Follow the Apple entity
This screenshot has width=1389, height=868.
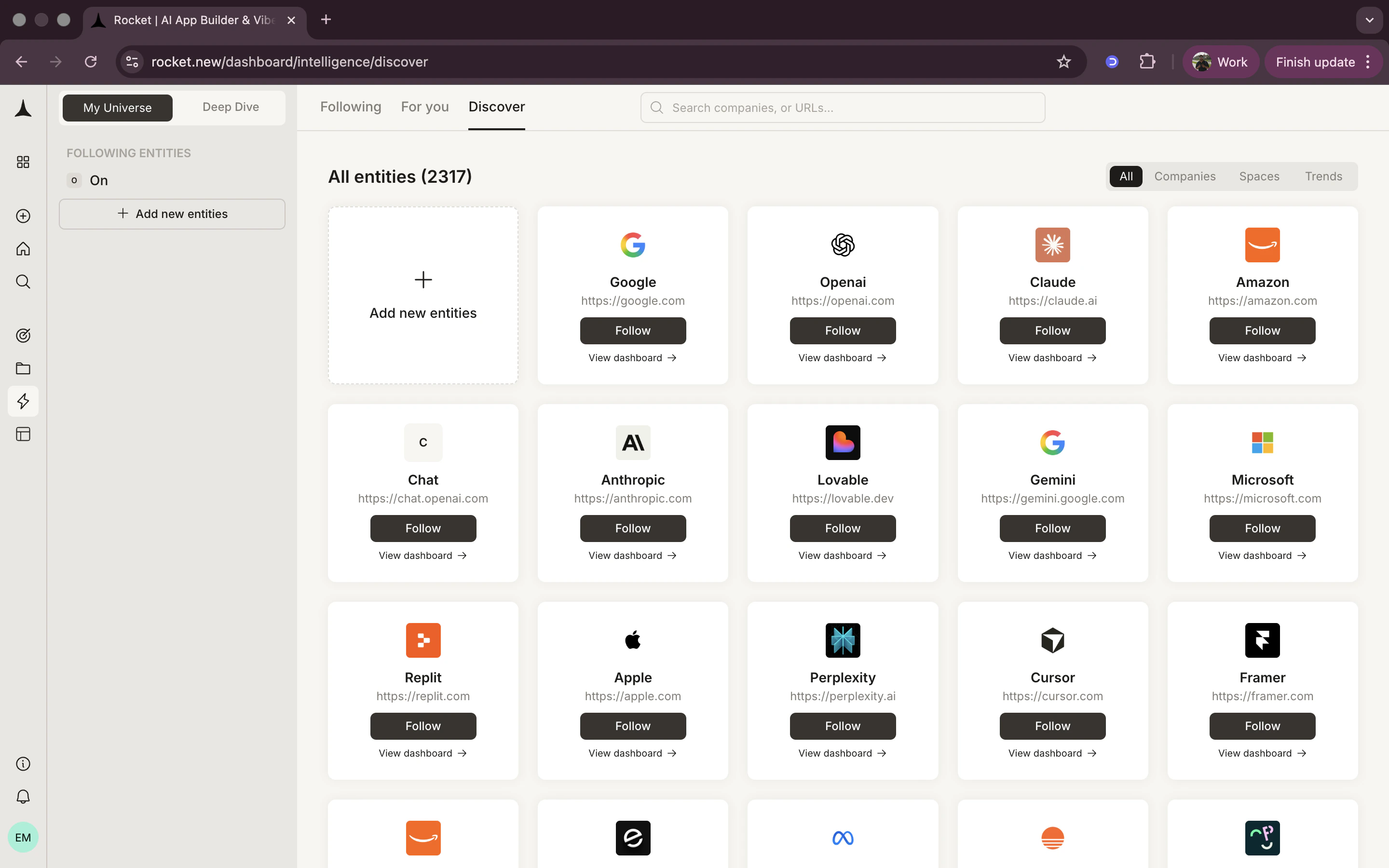pyautogui.click(x=632, y=726)
